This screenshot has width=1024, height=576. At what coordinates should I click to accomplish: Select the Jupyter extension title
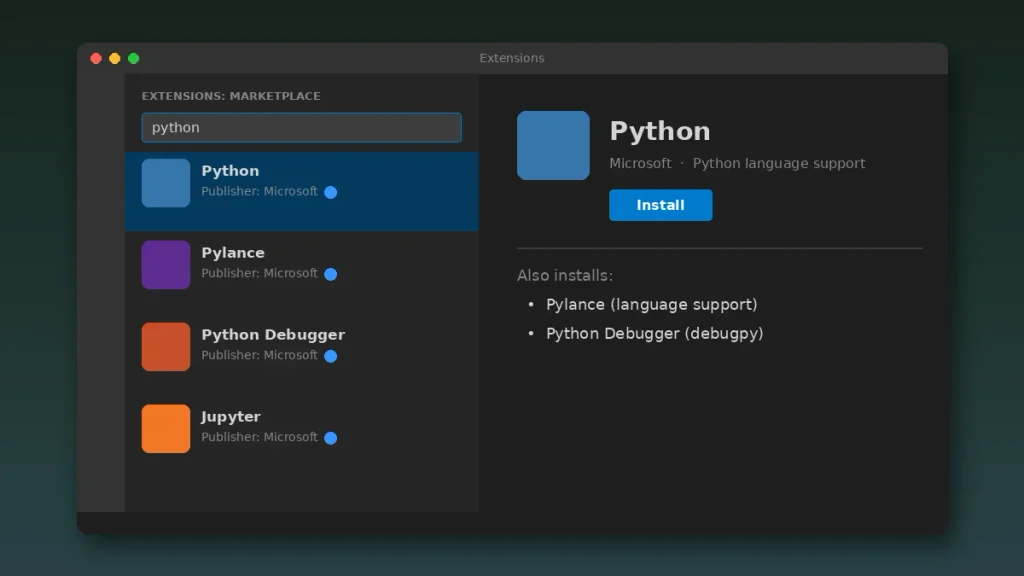tap(231, 417)
